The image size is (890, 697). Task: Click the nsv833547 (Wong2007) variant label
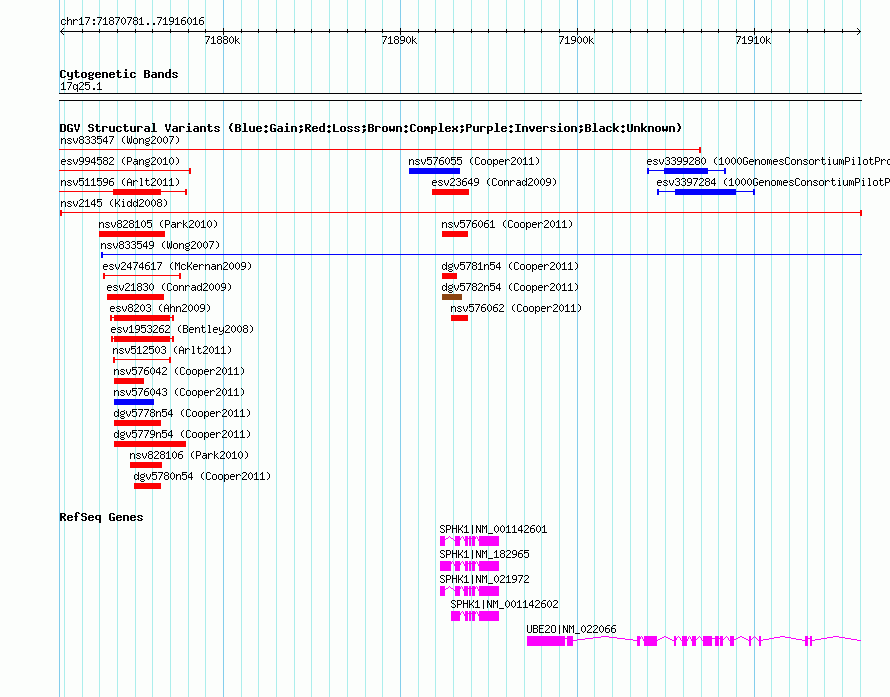[x=120, y=140]
